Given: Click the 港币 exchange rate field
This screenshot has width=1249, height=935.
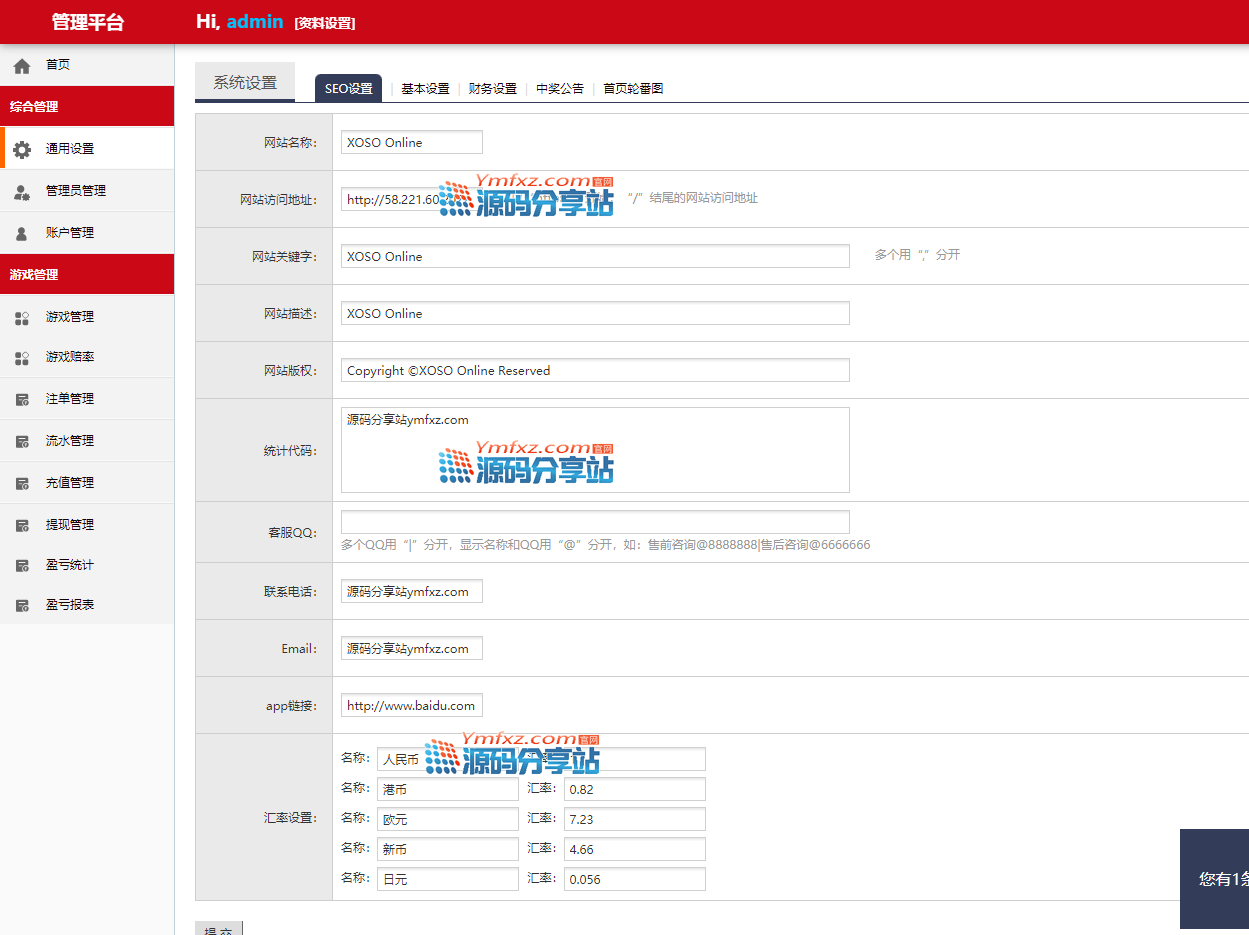Looking at the screenshot, I should coord(634,790).
